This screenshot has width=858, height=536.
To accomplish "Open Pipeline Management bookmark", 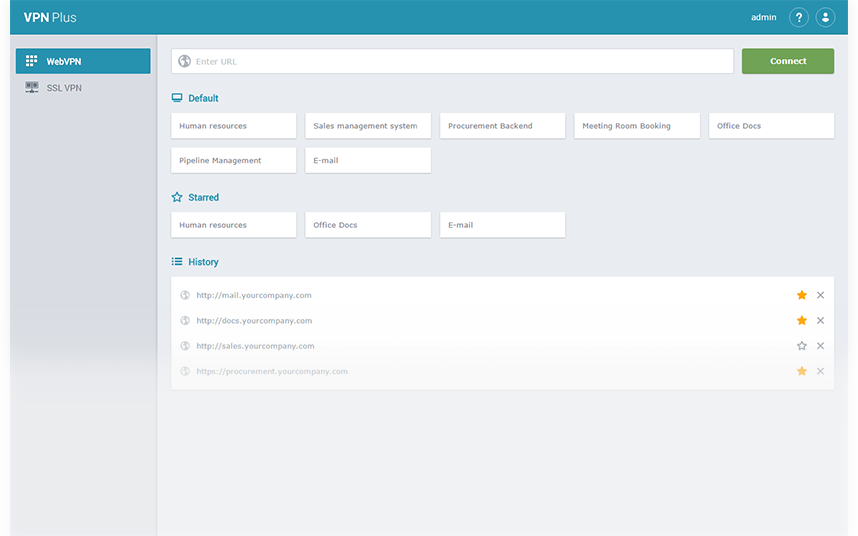I will point(233,160).
